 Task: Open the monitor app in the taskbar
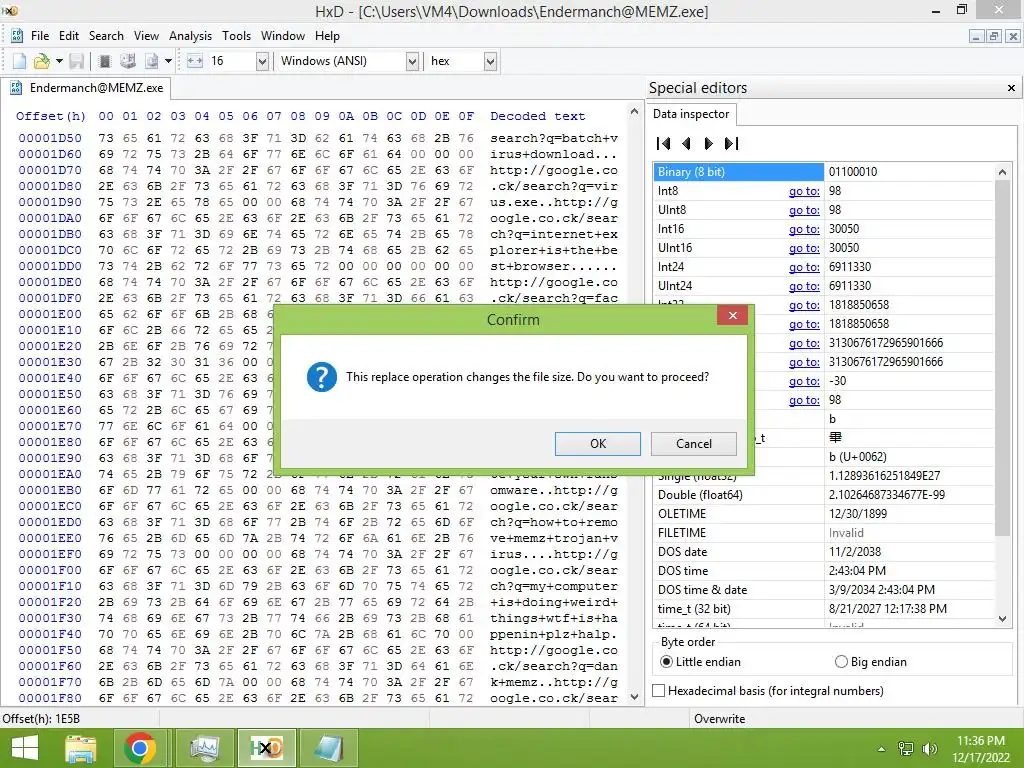(x=204, y=748)
